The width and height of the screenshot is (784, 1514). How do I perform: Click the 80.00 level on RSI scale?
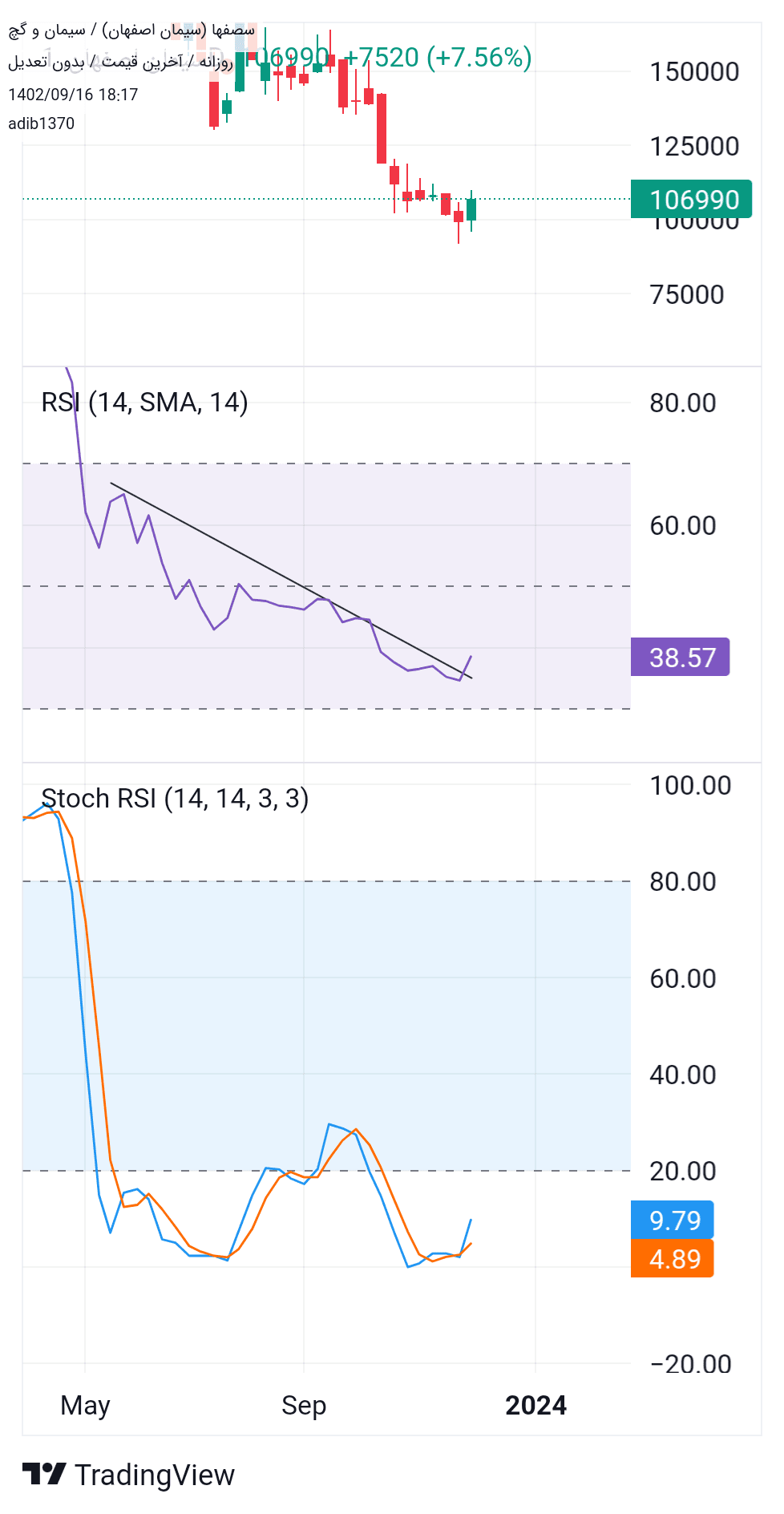(683, 403)
